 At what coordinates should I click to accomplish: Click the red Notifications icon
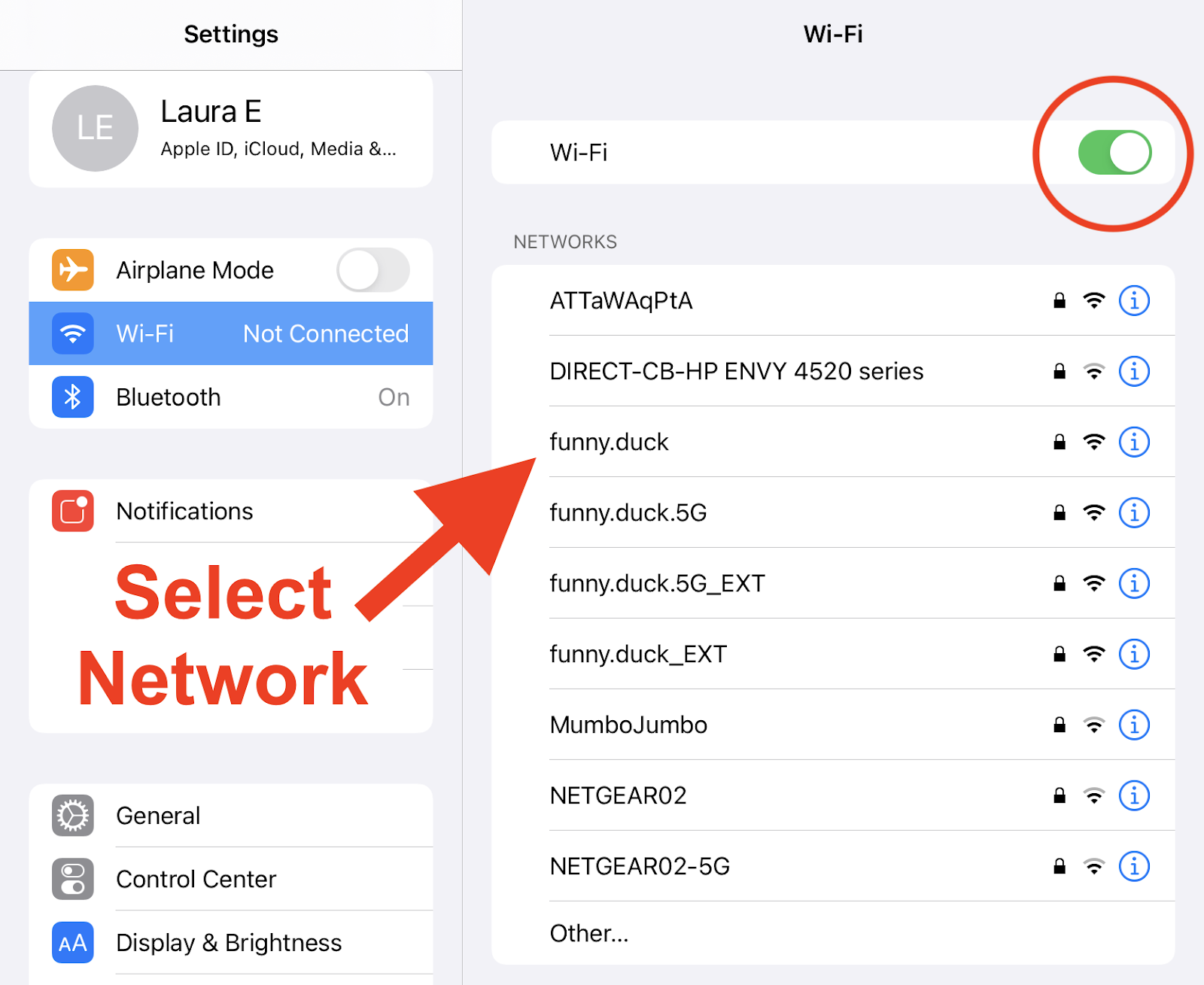(x=73, y=511)
